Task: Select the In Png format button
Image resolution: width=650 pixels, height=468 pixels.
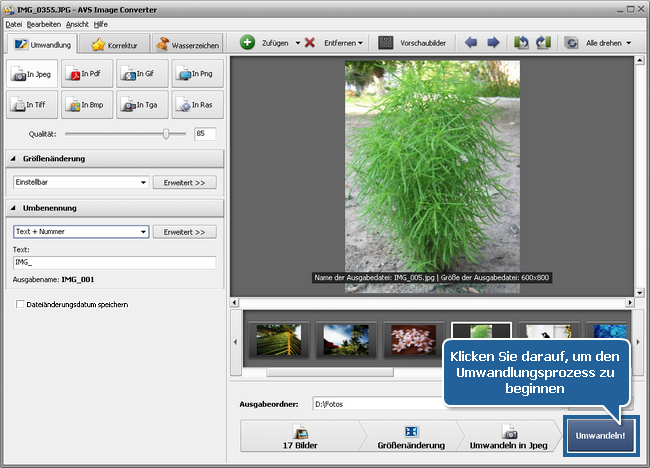Action: pyautogui.click(x=198, y=74)
